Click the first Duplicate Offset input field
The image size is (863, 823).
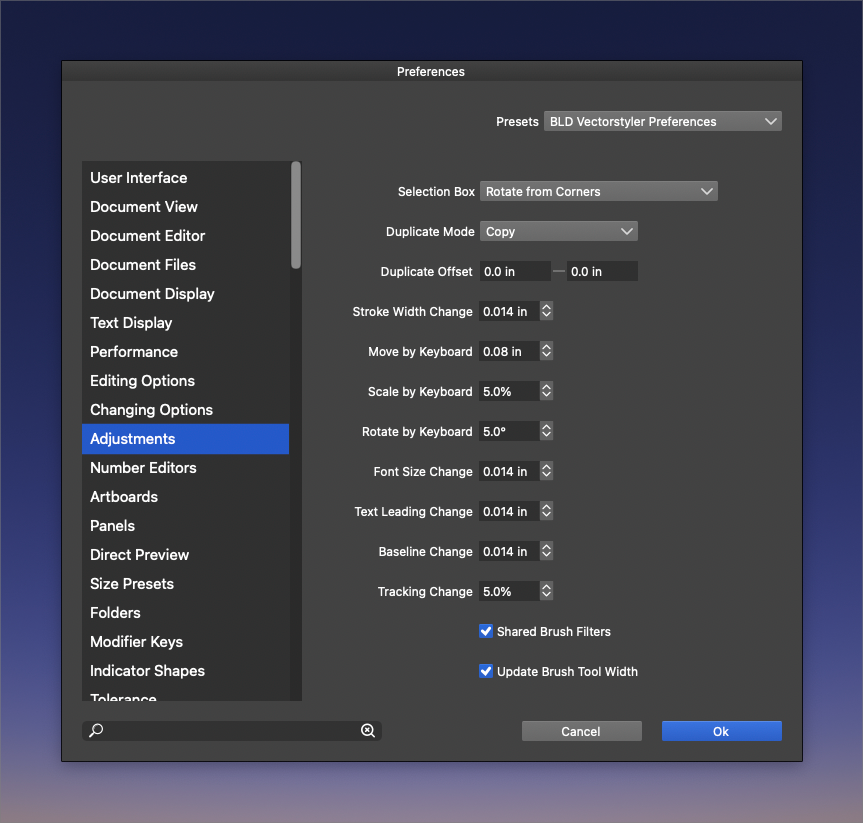(514, 271)
